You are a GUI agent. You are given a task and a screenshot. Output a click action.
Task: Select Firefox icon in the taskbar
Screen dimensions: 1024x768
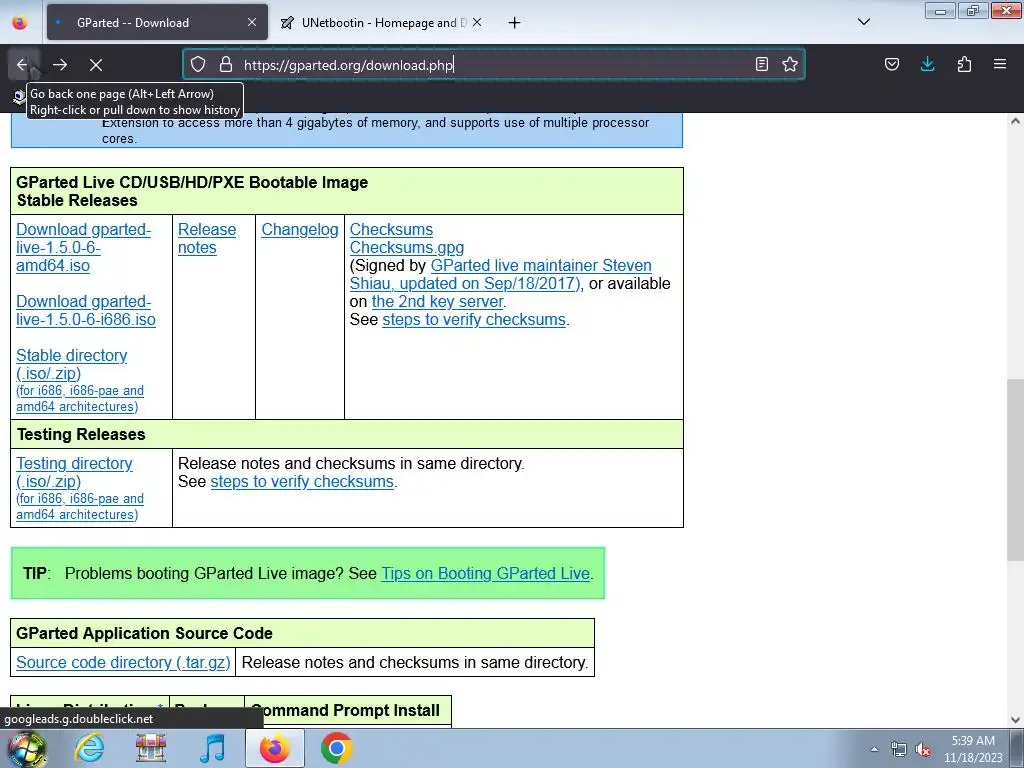click(x=274, y=748)
